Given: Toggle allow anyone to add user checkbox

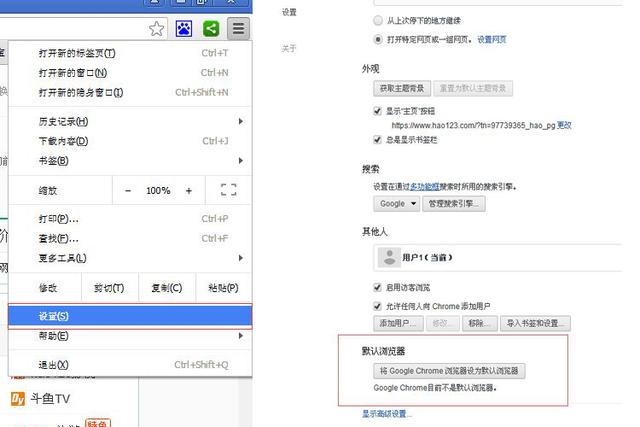Looking at the screenshot, I should coord(378,306).
